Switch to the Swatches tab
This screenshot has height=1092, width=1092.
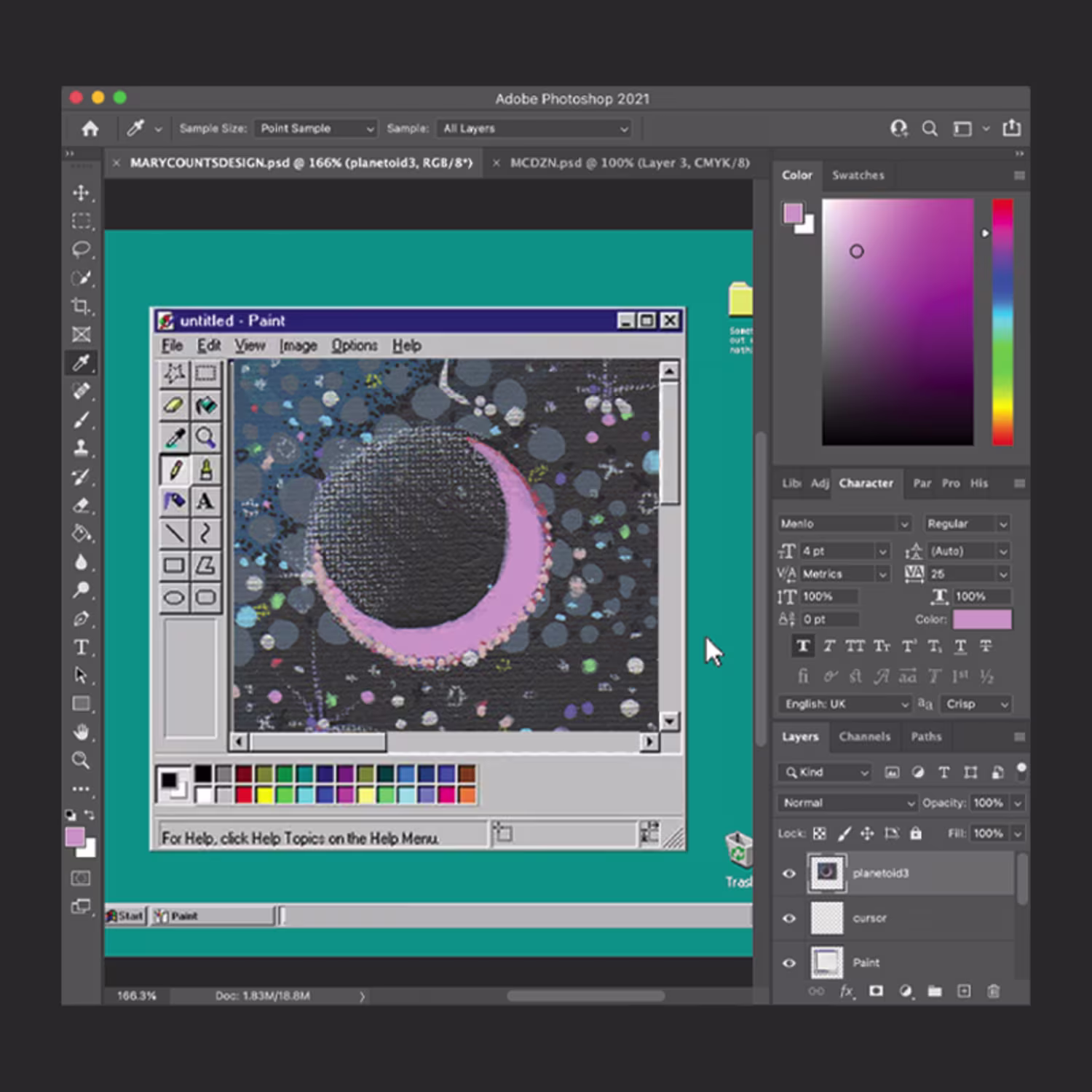click(858, 175)
